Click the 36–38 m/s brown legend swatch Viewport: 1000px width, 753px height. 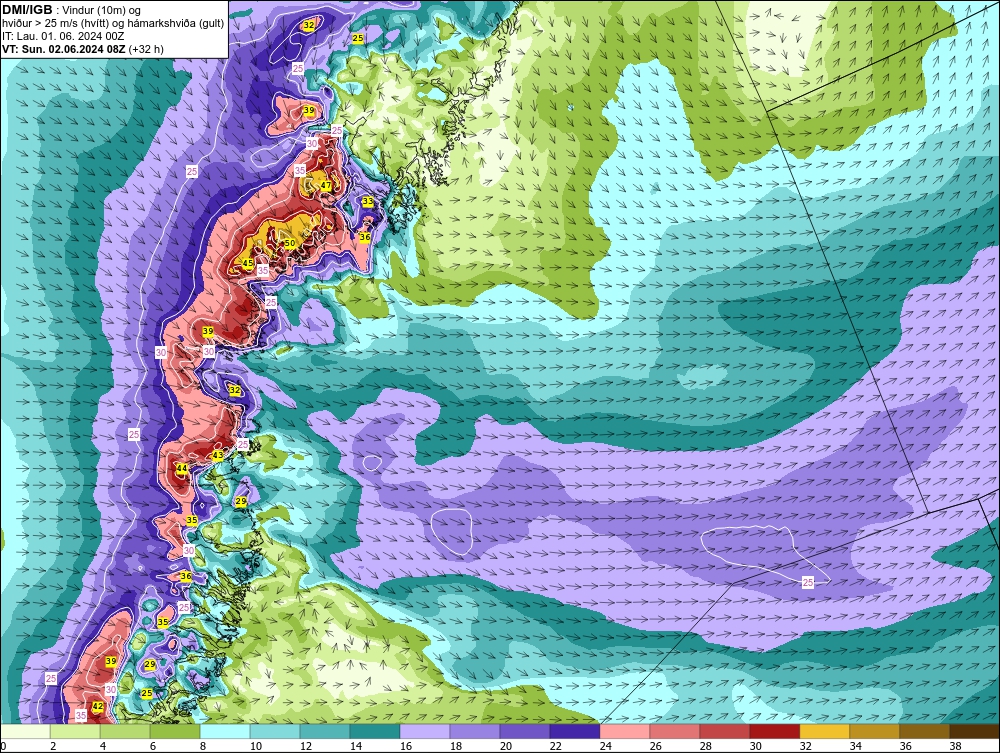pyautogui.click(x=925, y=731)
